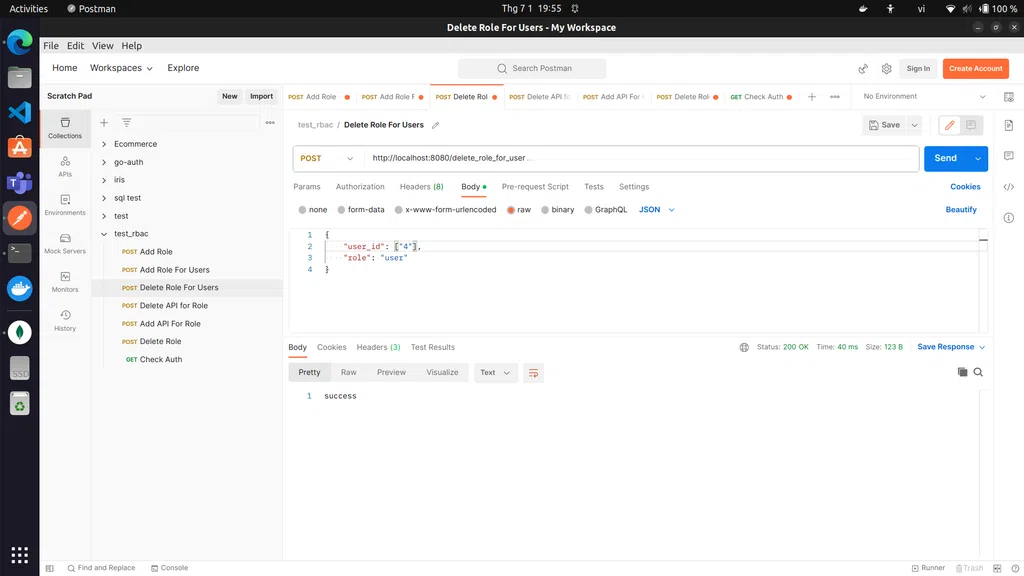Image resolution: width=1024 pixels, height=576 pixels.
Task: Click the Beautify link
Action: (961, 210)
